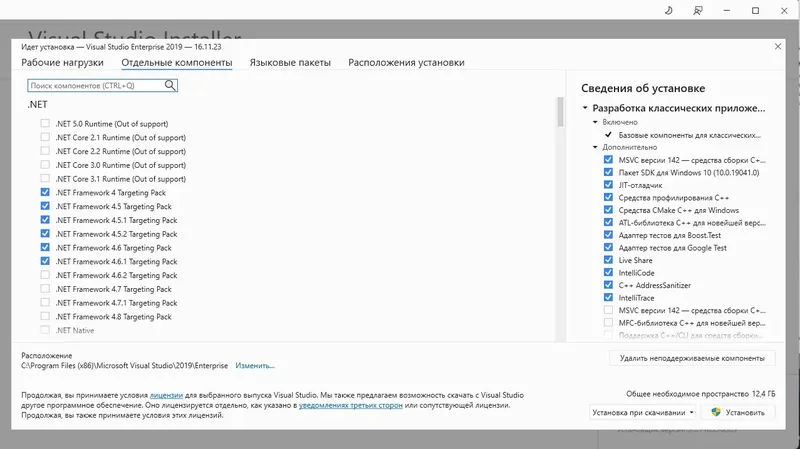Screen dimensions: 800x449
Task: Enable .NET Core 3.0 Runtime component
Action: point(45,165)
